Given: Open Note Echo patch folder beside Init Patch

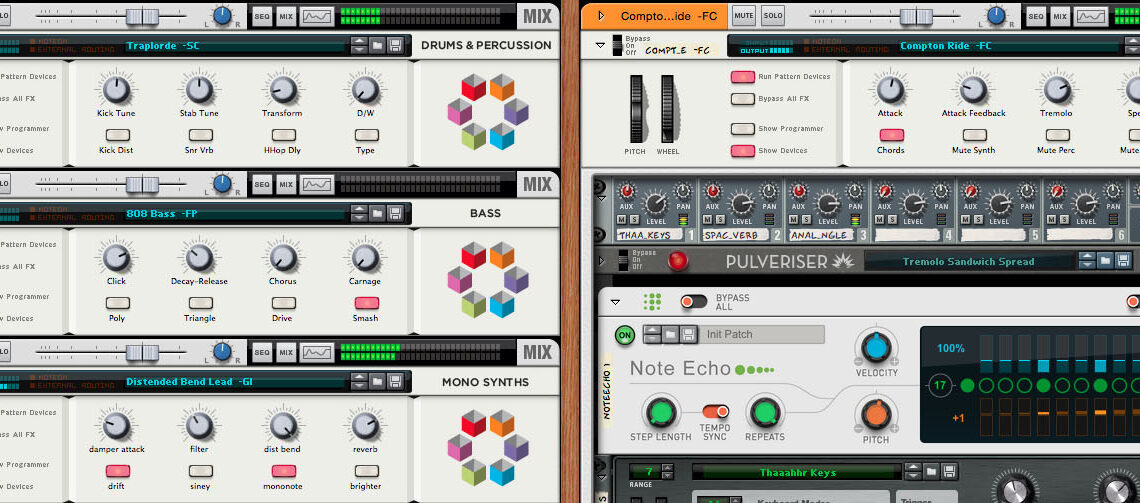Looking at the screenshot, I should coord(670,334).
